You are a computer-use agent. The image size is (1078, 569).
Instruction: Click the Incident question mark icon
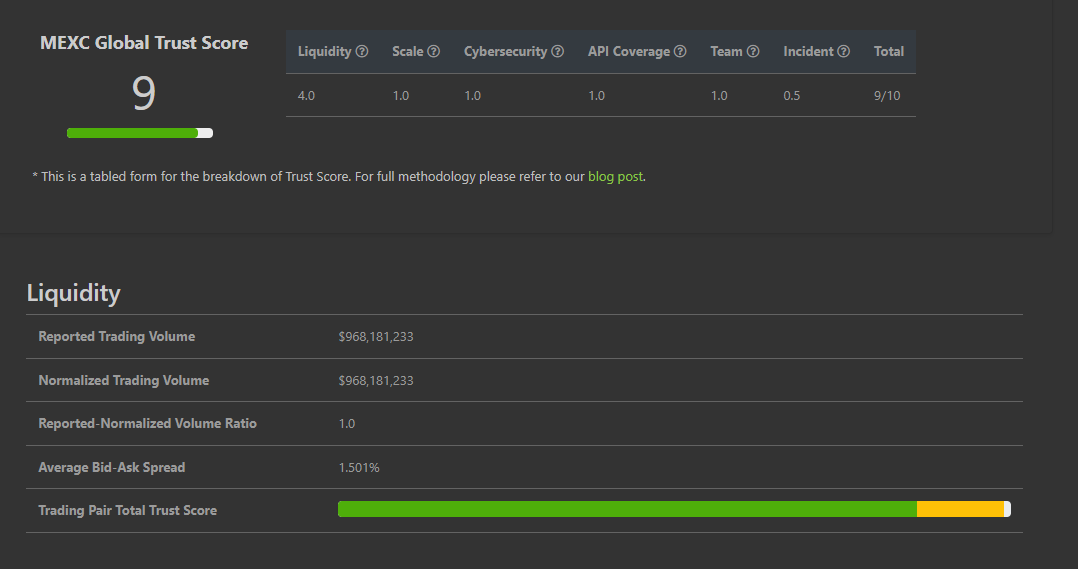click(843, 52)
